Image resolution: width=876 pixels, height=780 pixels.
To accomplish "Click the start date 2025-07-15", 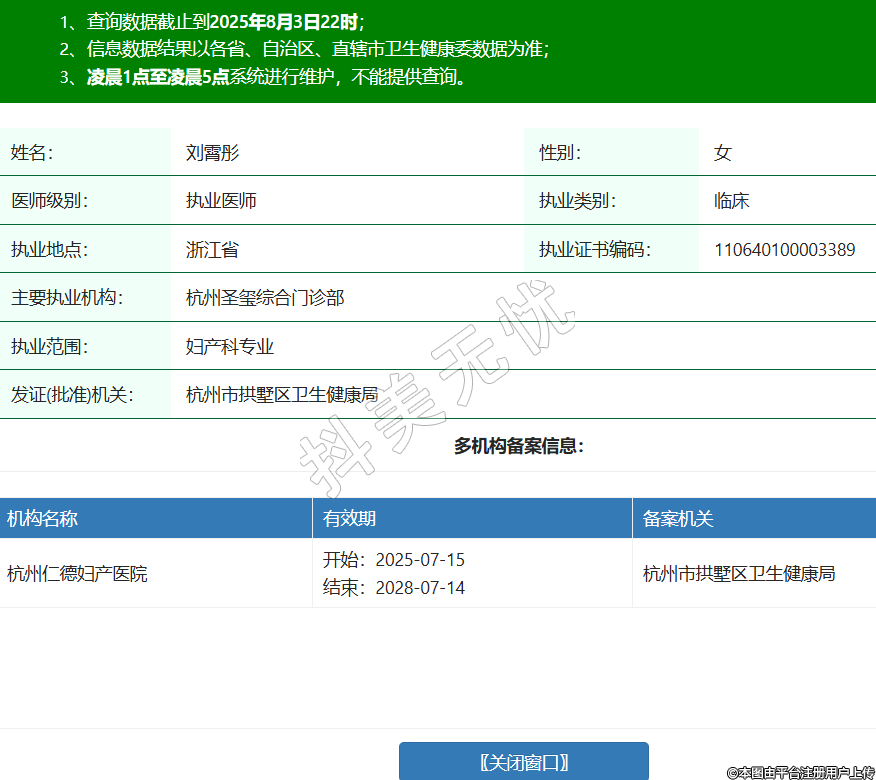I will 420,560.
